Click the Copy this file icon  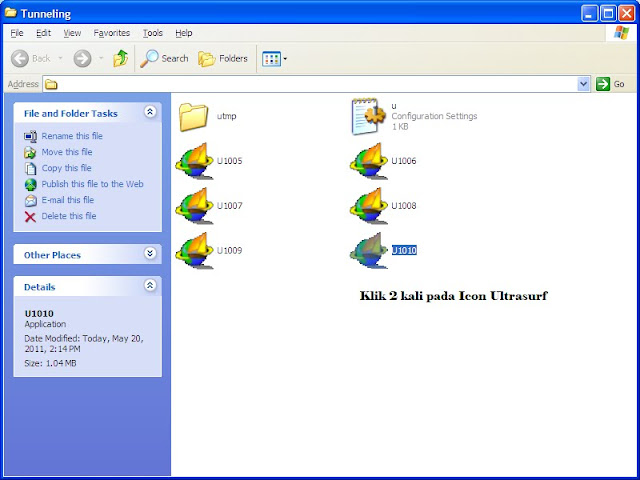point(30,168)
